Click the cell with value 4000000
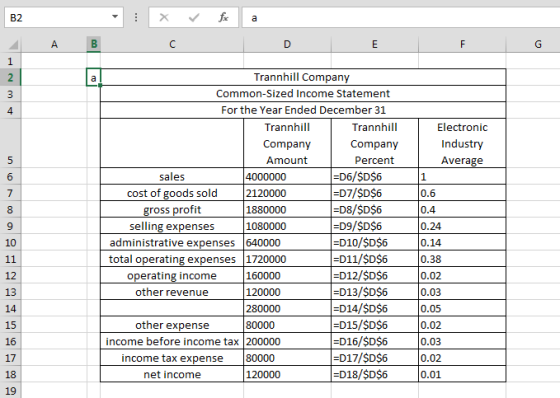560x398 pixels. coord(287,176)
